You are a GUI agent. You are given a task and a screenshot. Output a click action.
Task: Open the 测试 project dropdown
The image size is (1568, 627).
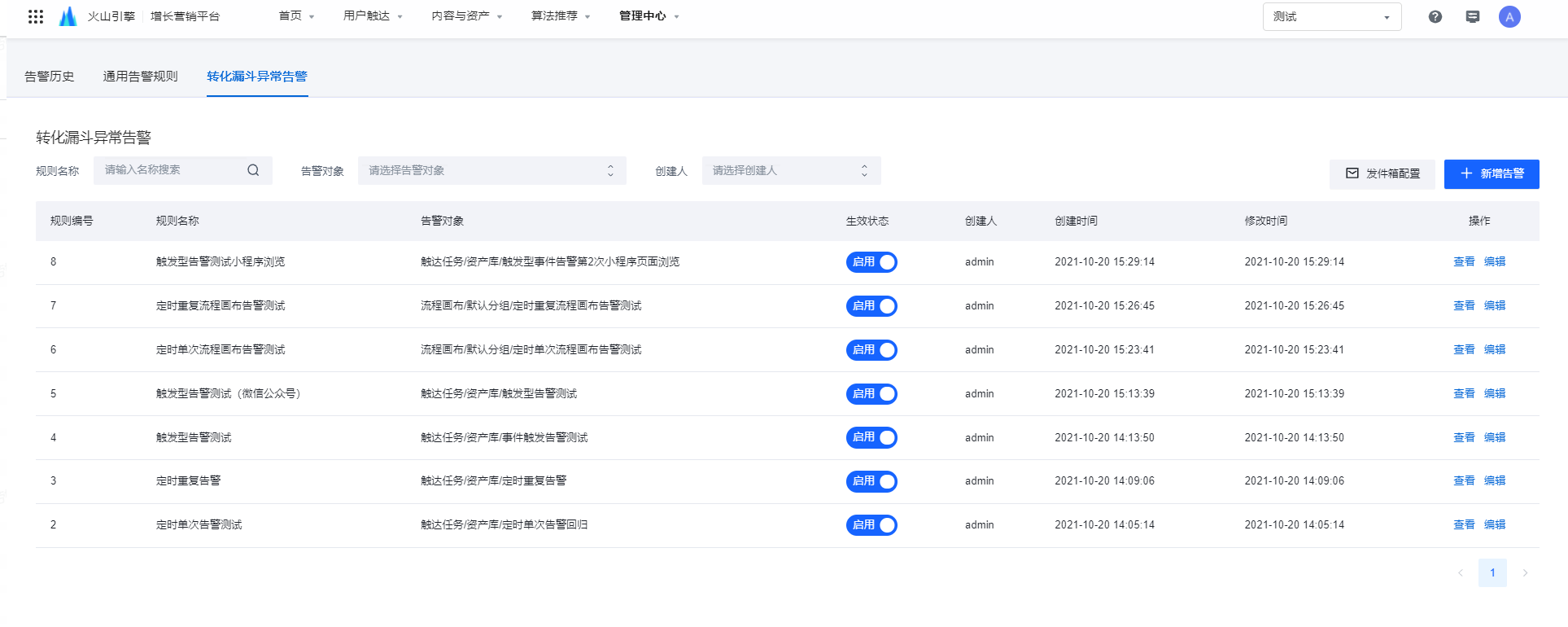1331,17
